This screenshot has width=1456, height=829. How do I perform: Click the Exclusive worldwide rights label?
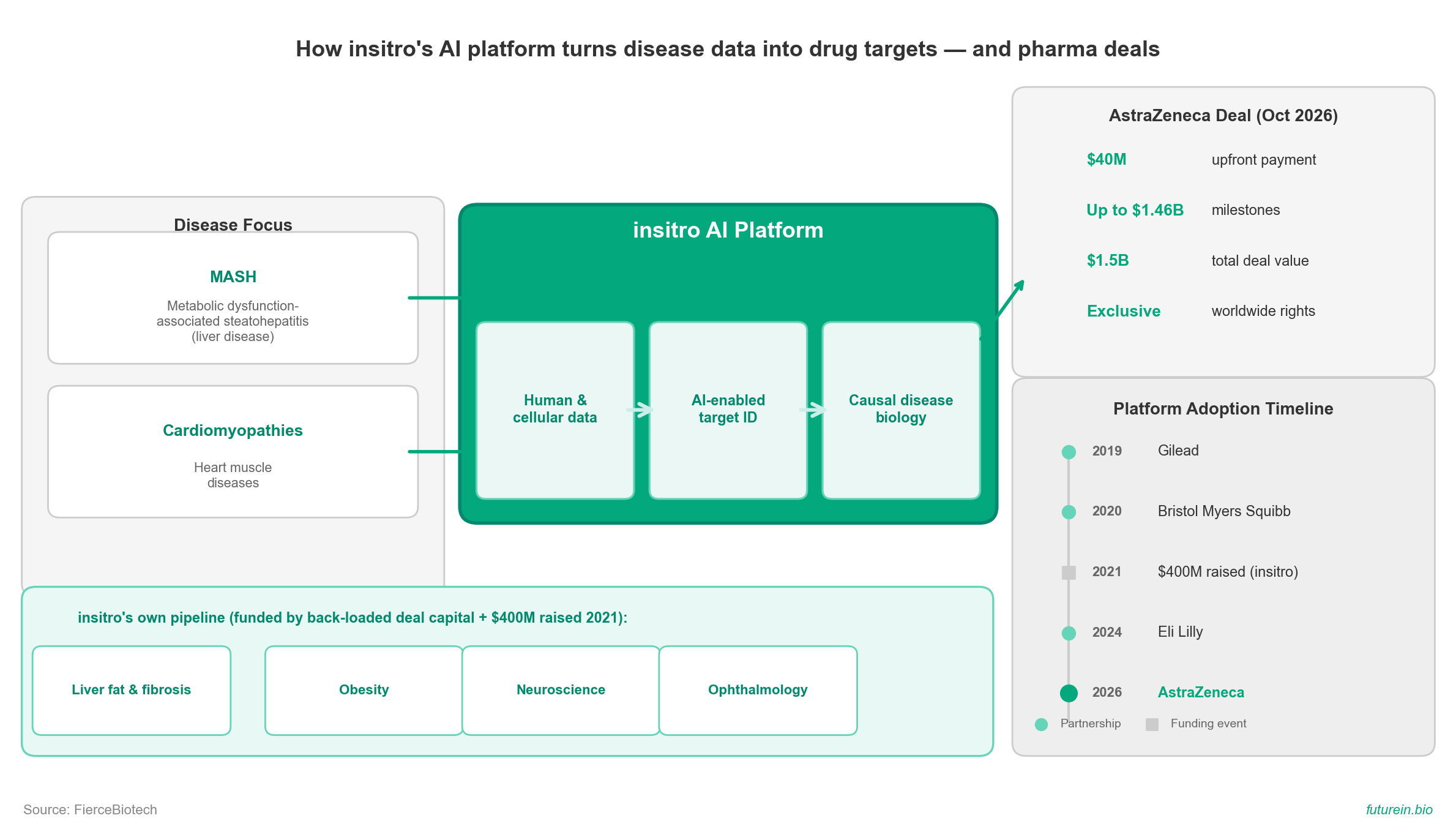(x=1124, y=311)
